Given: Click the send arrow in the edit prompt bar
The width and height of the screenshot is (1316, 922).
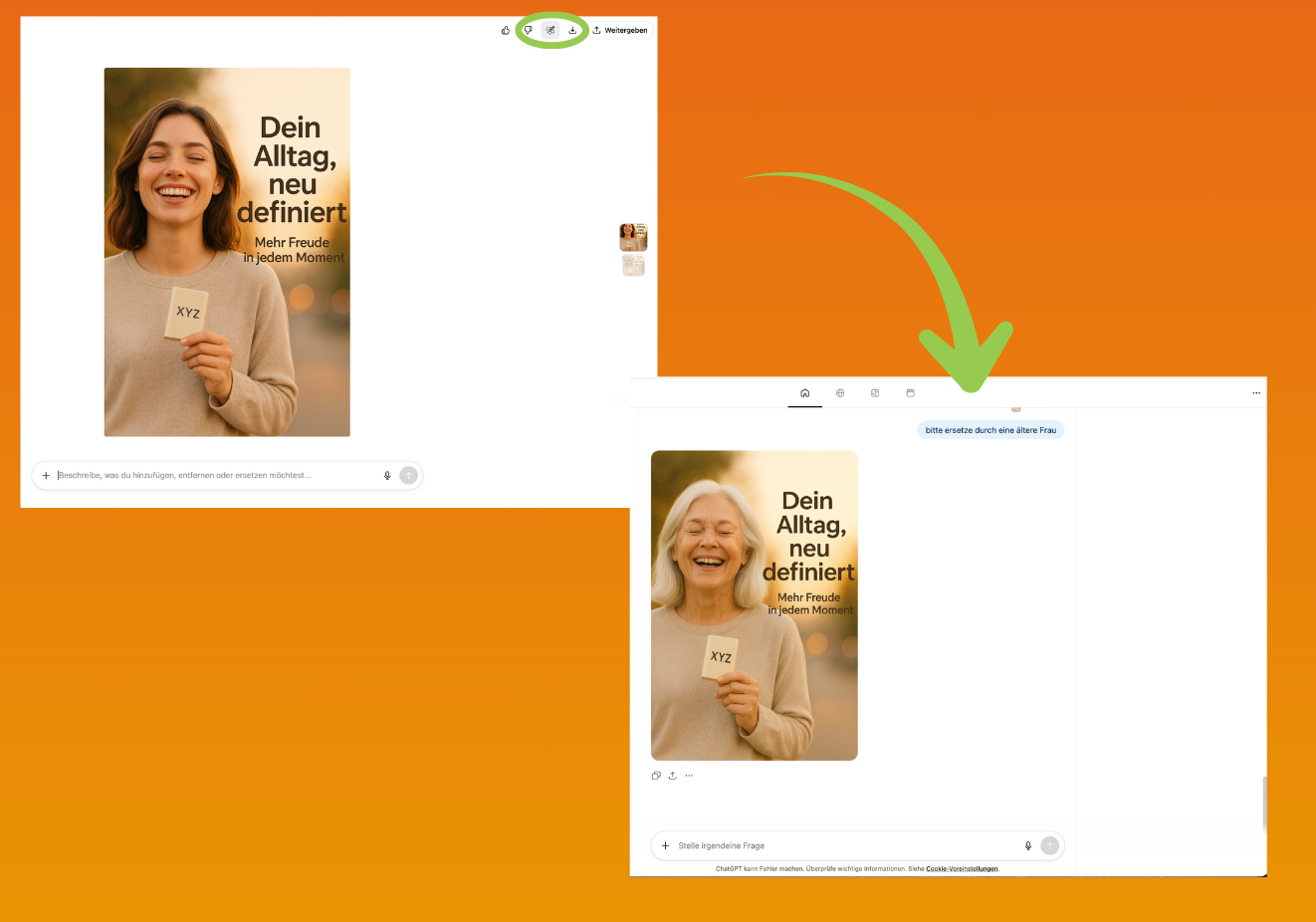Looking at the screenshot, I should coord(408,475).
